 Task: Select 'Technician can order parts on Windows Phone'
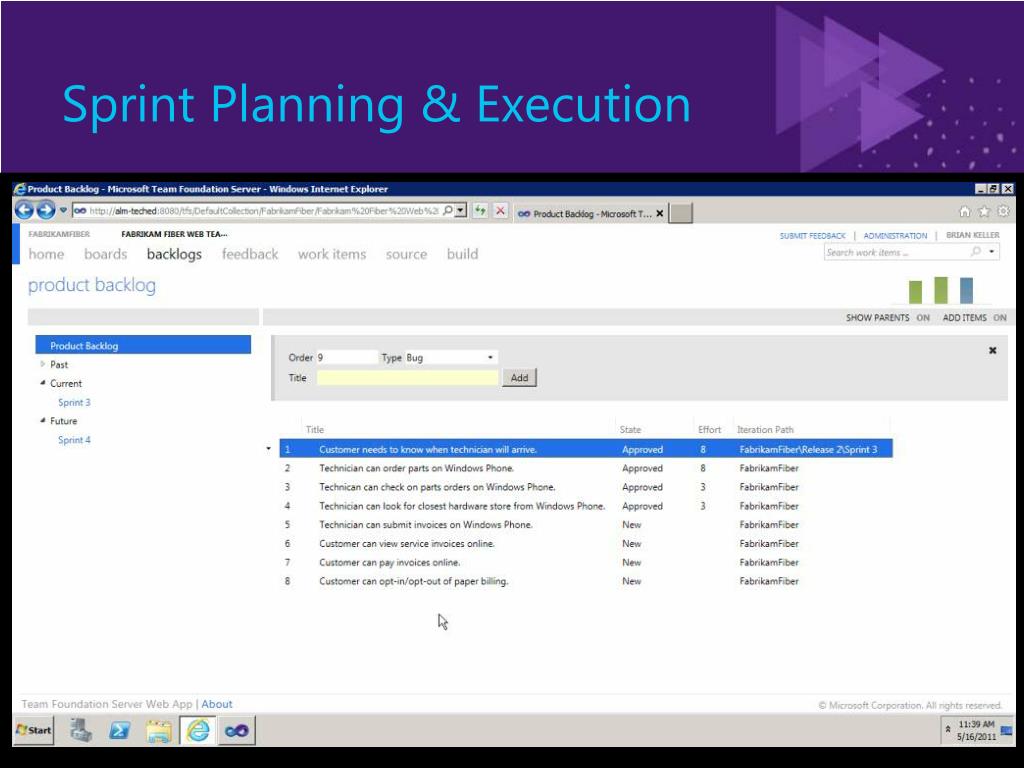tap(586, 468)
